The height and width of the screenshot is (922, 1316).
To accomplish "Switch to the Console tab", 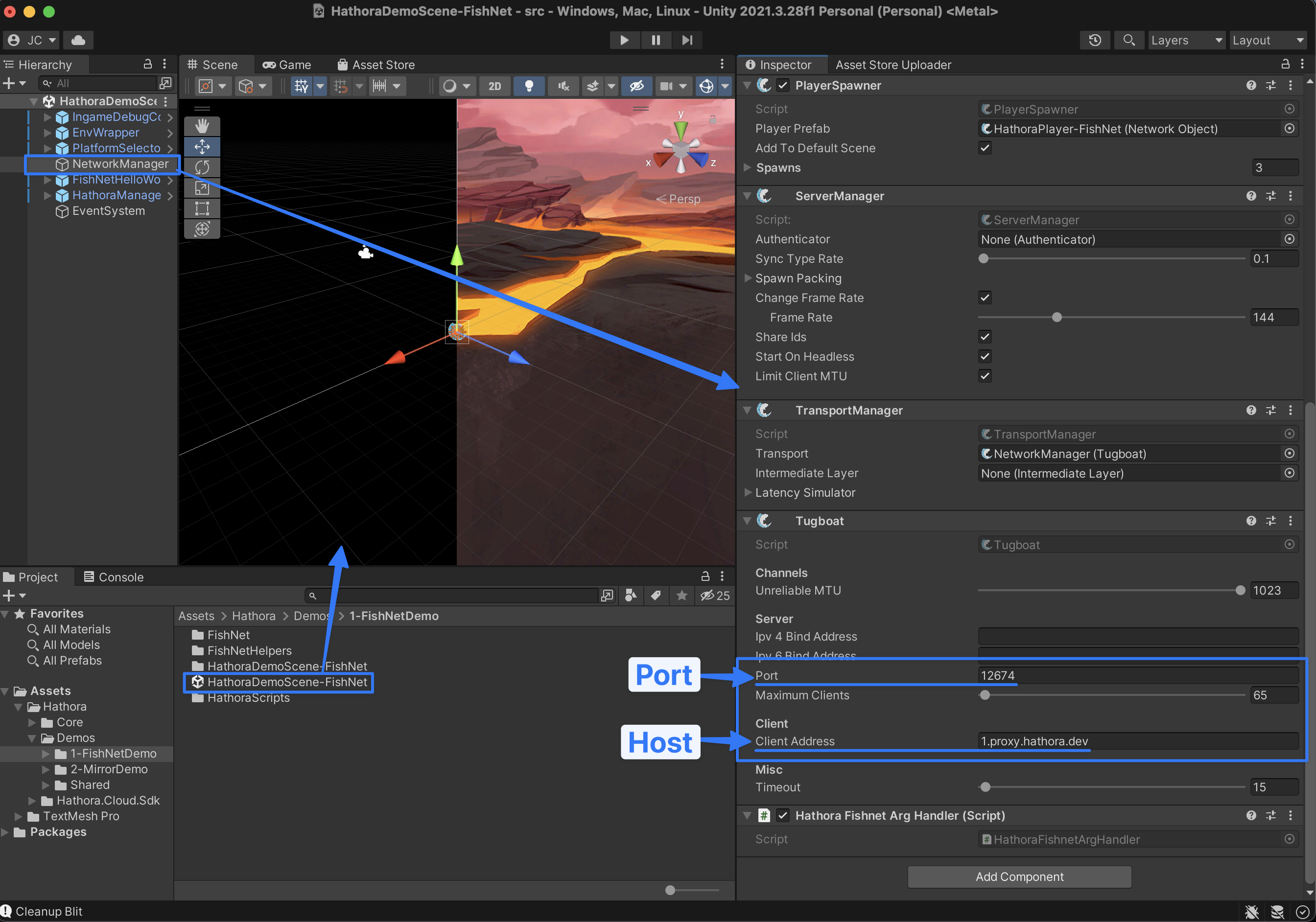I will 114,577.
